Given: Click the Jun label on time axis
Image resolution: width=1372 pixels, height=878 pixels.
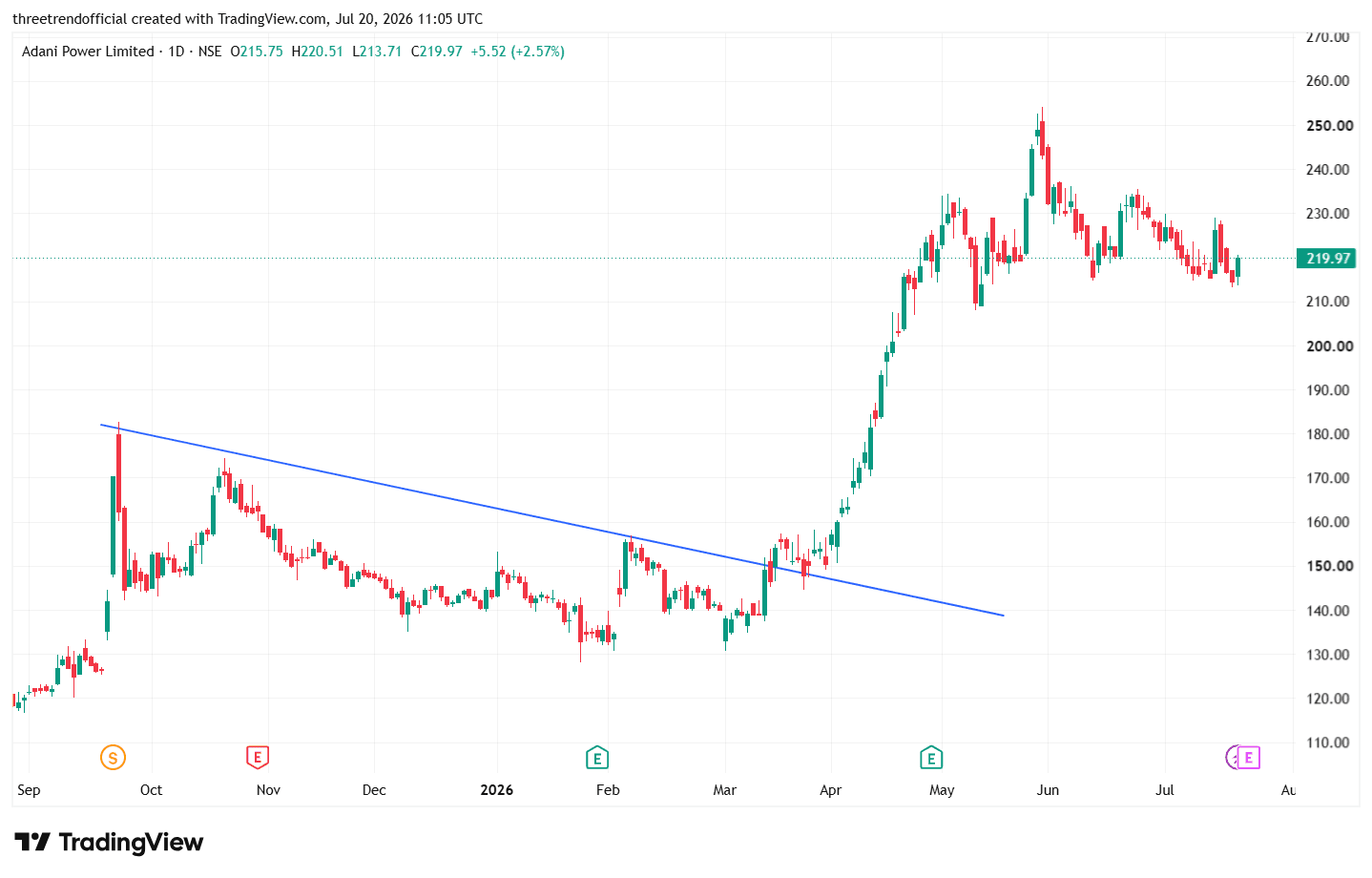Looking at the screenshot, I should click(x=1048, y=790).
